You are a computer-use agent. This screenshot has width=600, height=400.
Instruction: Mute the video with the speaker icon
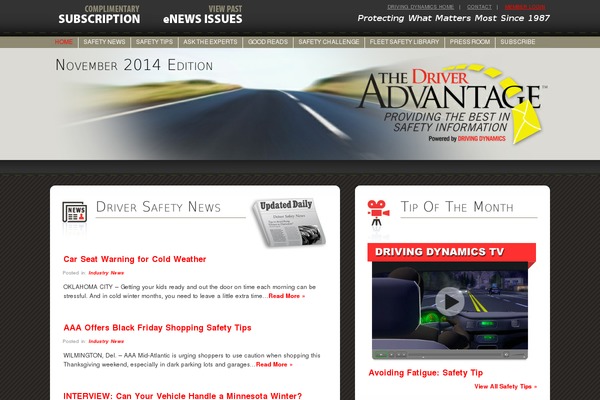pyautogui.click(x=506, y=355)
